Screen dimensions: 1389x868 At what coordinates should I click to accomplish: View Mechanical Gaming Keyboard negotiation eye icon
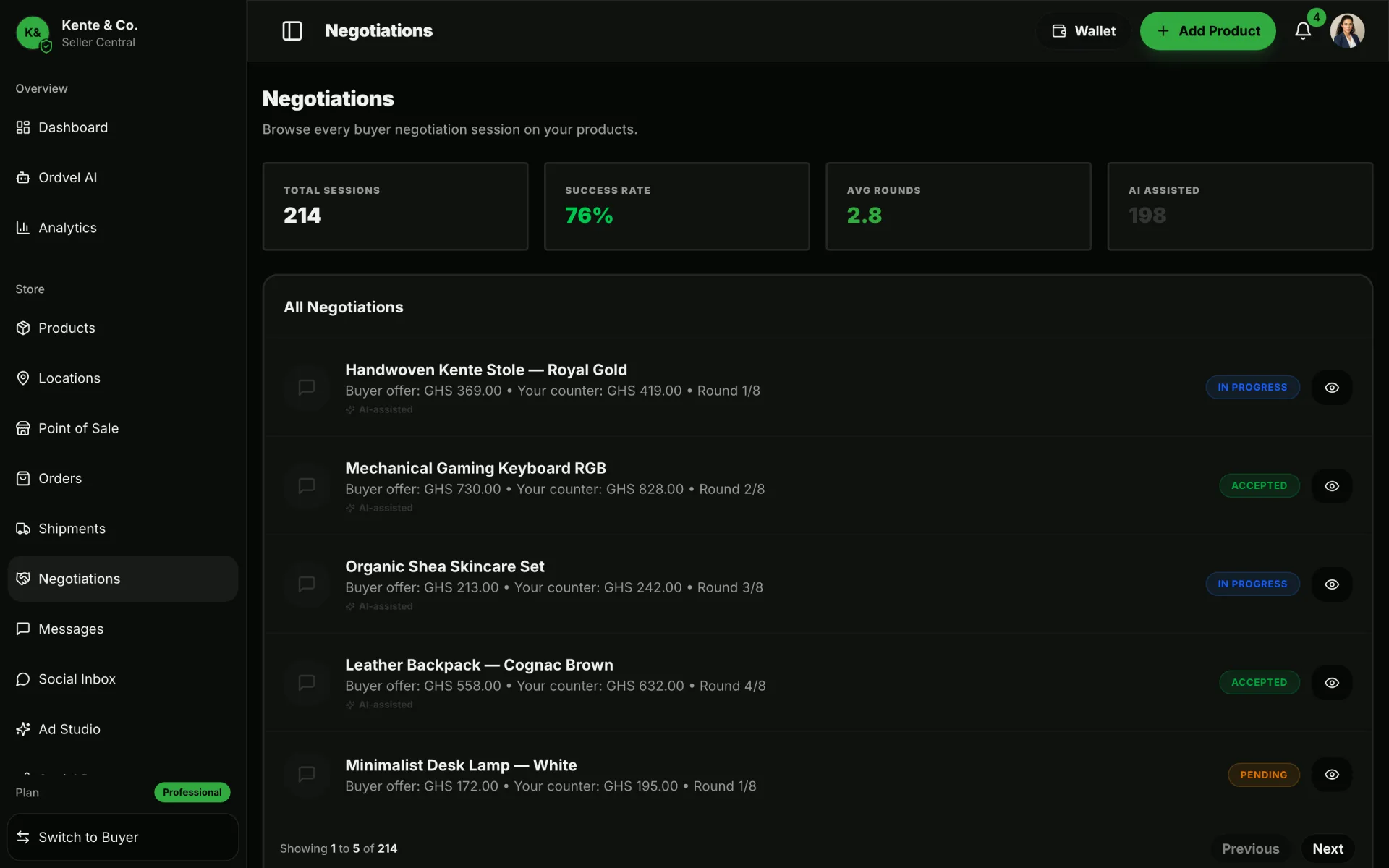click(1332, 486)
